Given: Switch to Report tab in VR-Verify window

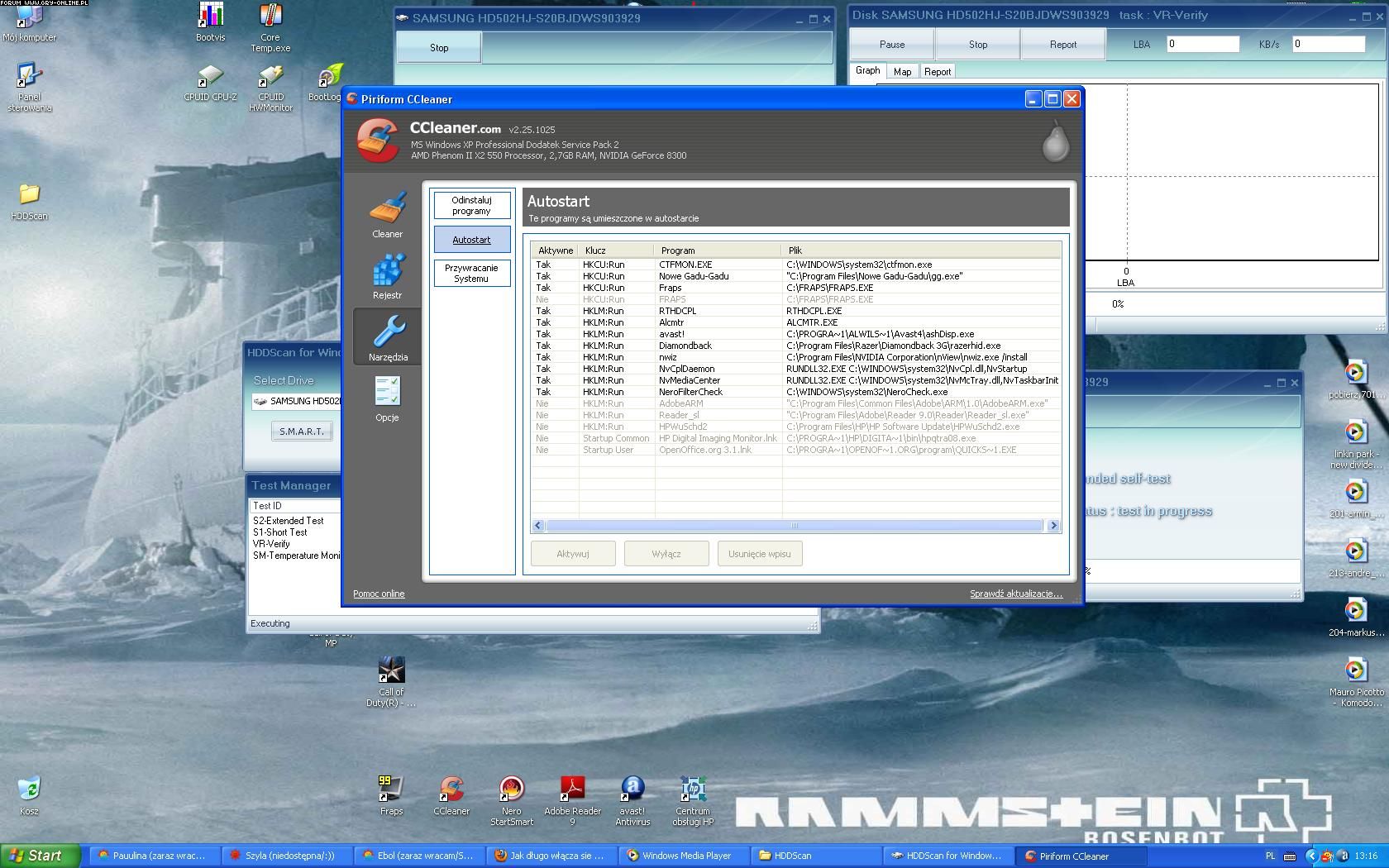Looking at the screenshot, I should click(x=937, y=72).
